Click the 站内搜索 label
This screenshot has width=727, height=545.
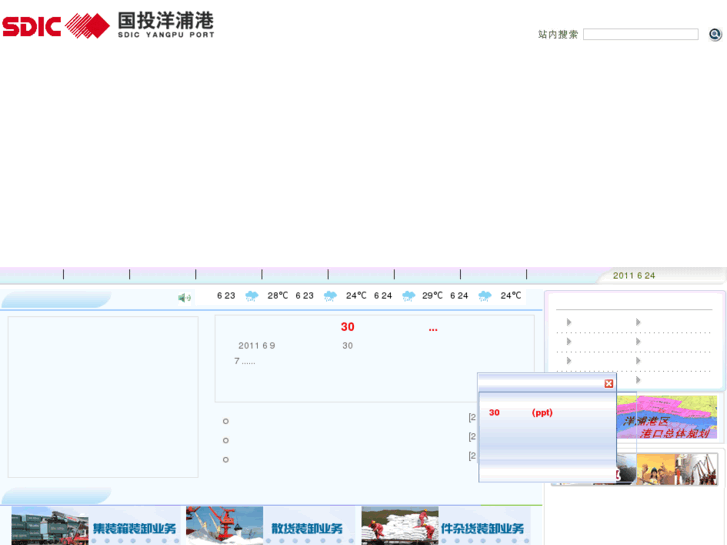558,34
